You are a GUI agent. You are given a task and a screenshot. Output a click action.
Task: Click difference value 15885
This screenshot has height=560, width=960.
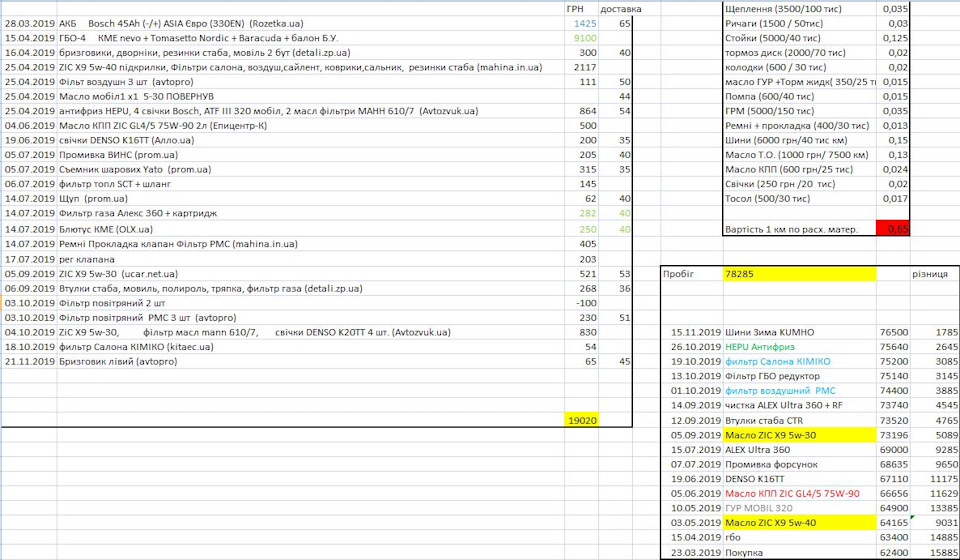(x=935, y=553)
